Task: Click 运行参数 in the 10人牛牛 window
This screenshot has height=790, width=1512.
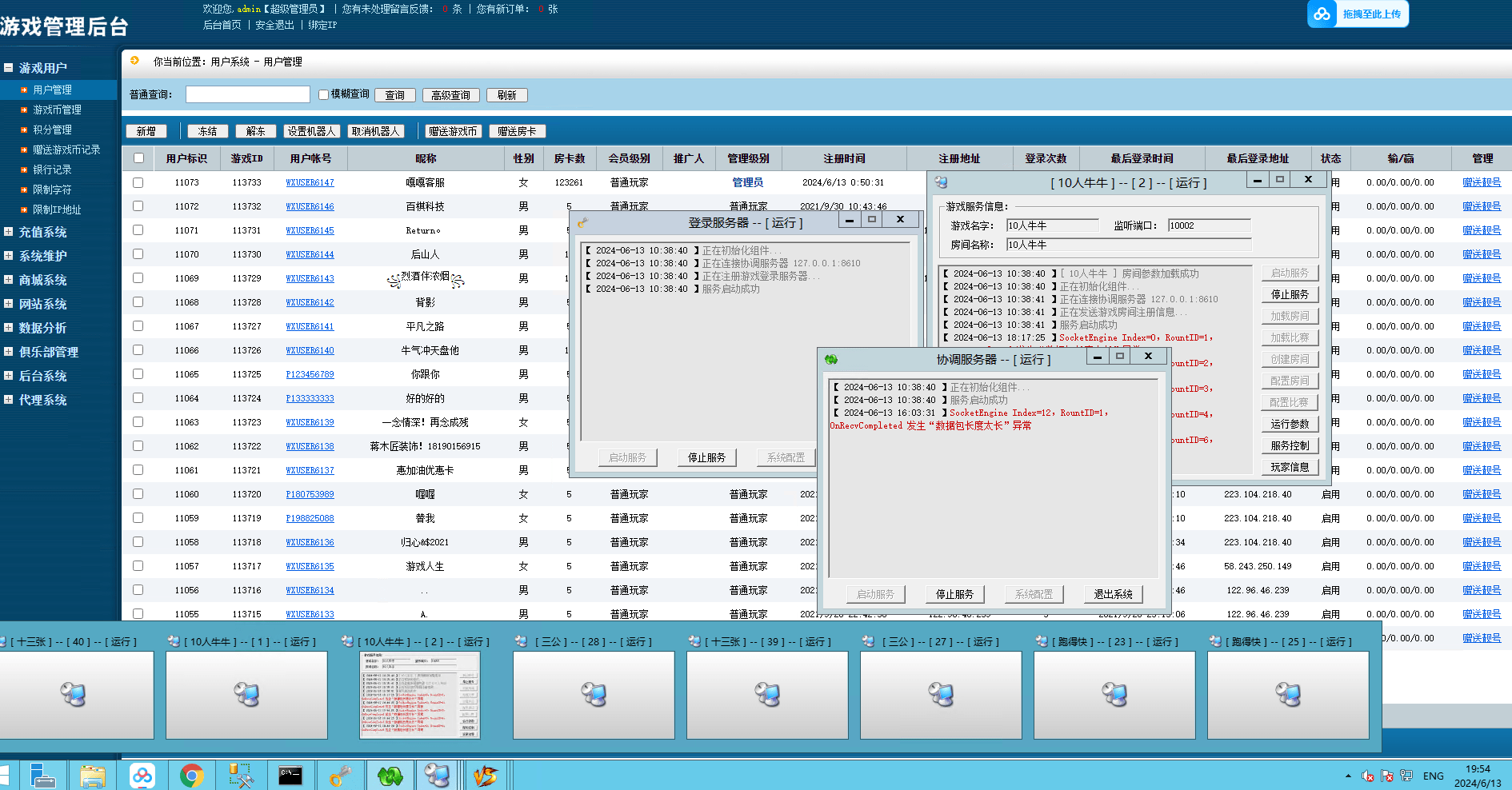Action: tap(1290, 424)
